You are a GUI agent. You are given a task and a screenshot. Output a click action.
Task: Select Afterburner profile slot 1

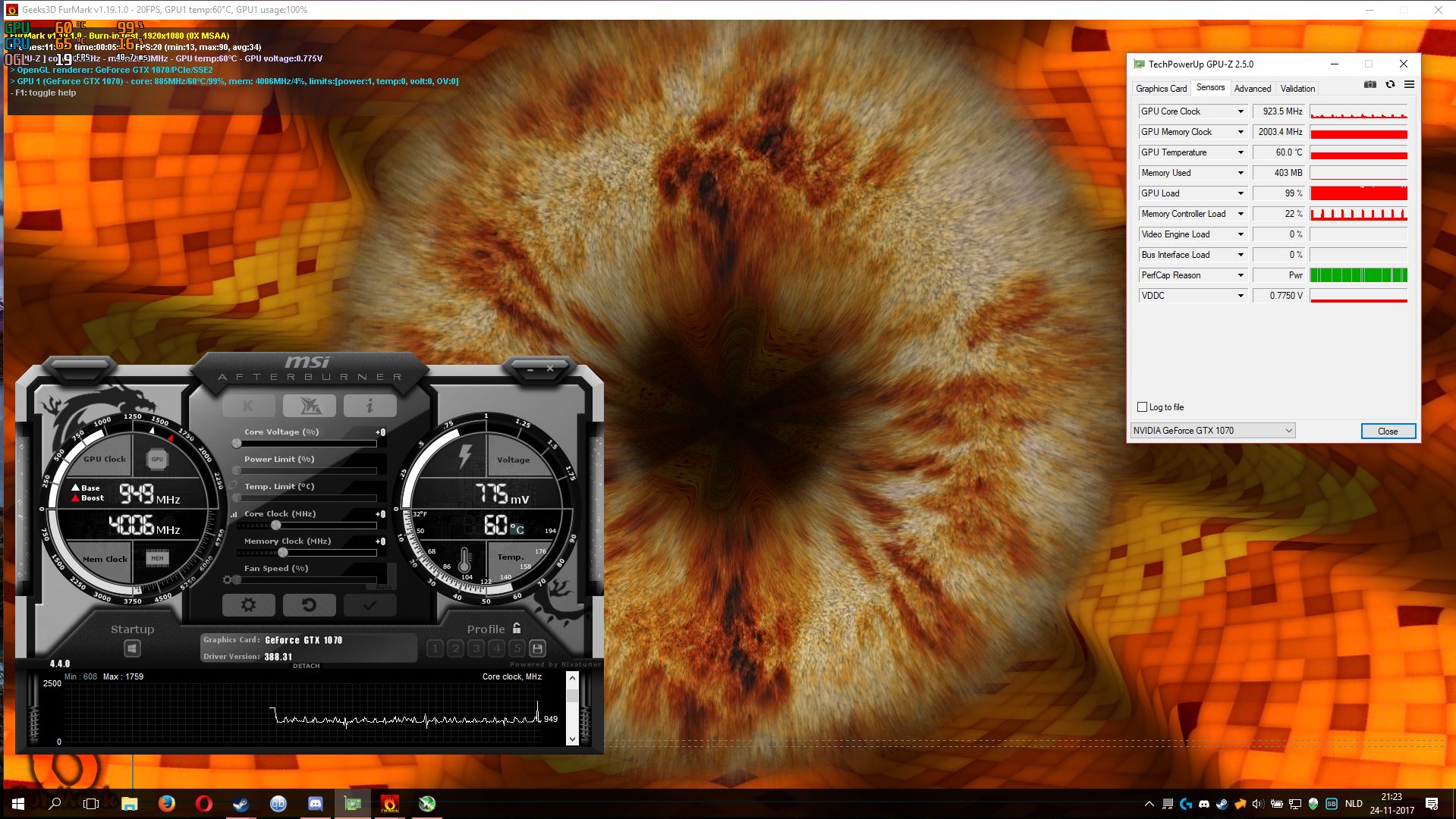coord(435,648)
